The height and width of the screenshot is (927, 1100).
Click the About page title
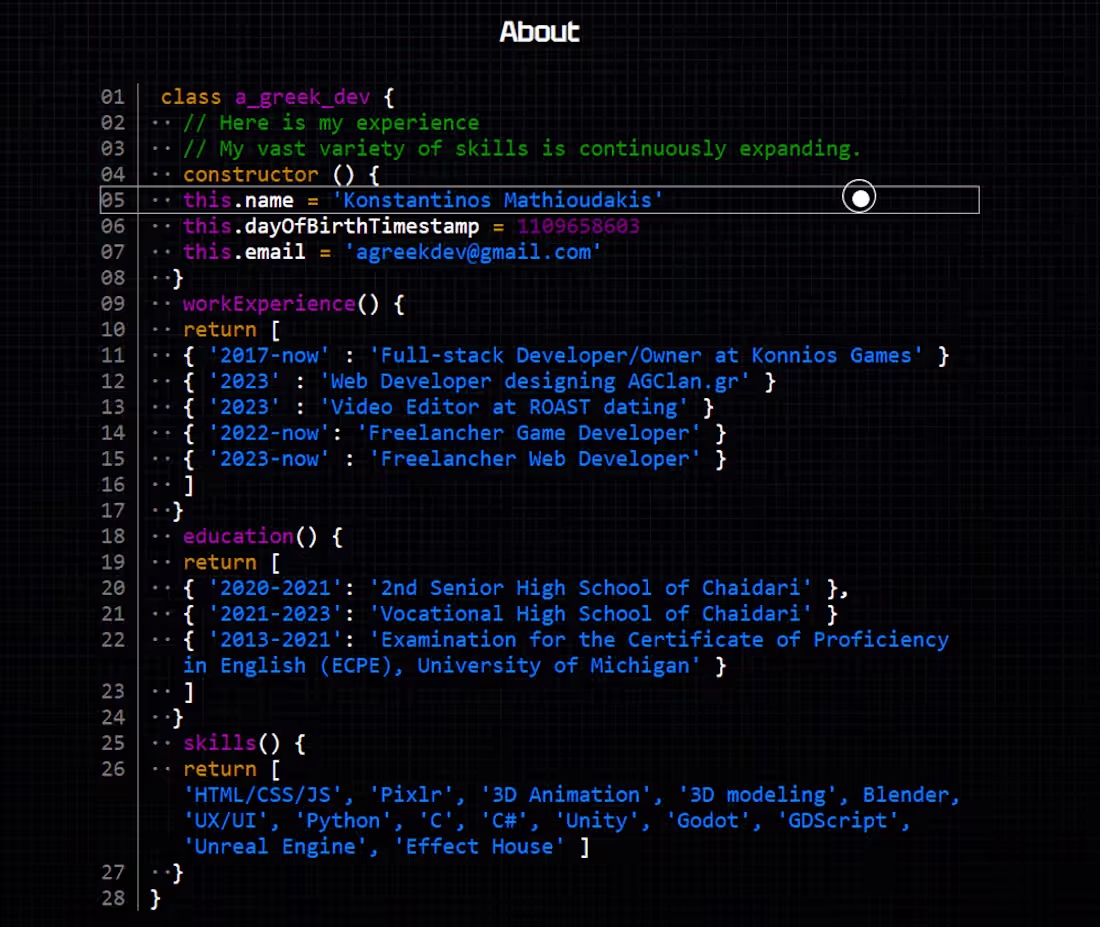coord(540,31)
